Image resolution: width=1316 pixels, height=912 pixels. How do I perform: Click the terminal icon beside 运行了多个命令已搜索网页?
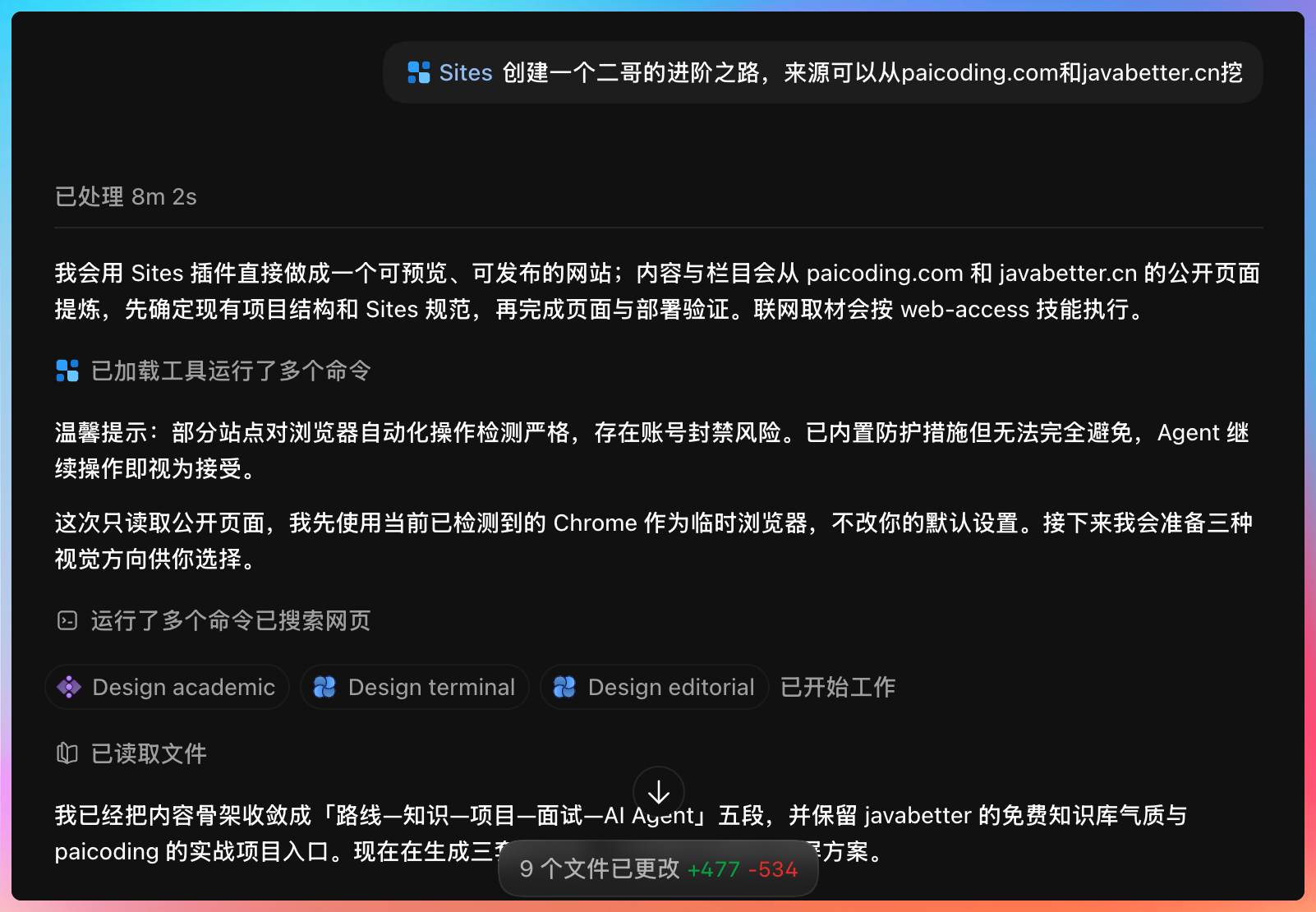tap(67, 620)
